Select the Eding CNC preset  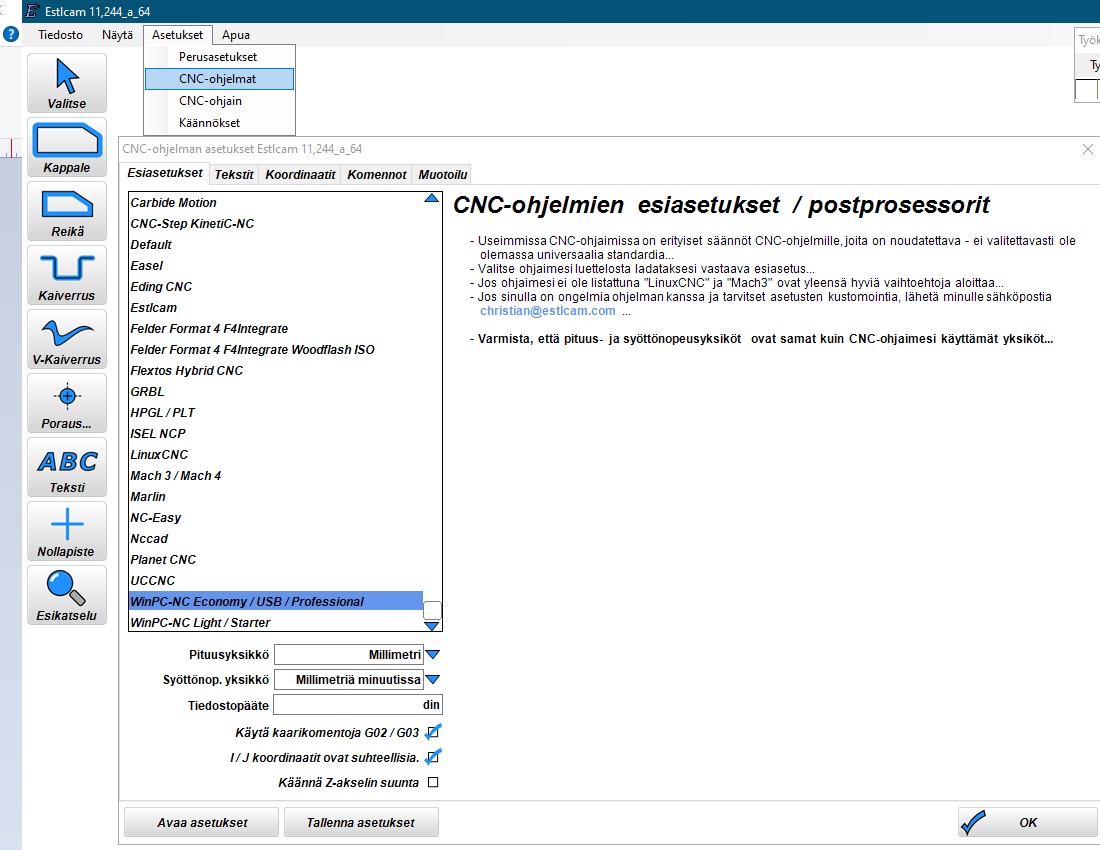click(276, 287)
